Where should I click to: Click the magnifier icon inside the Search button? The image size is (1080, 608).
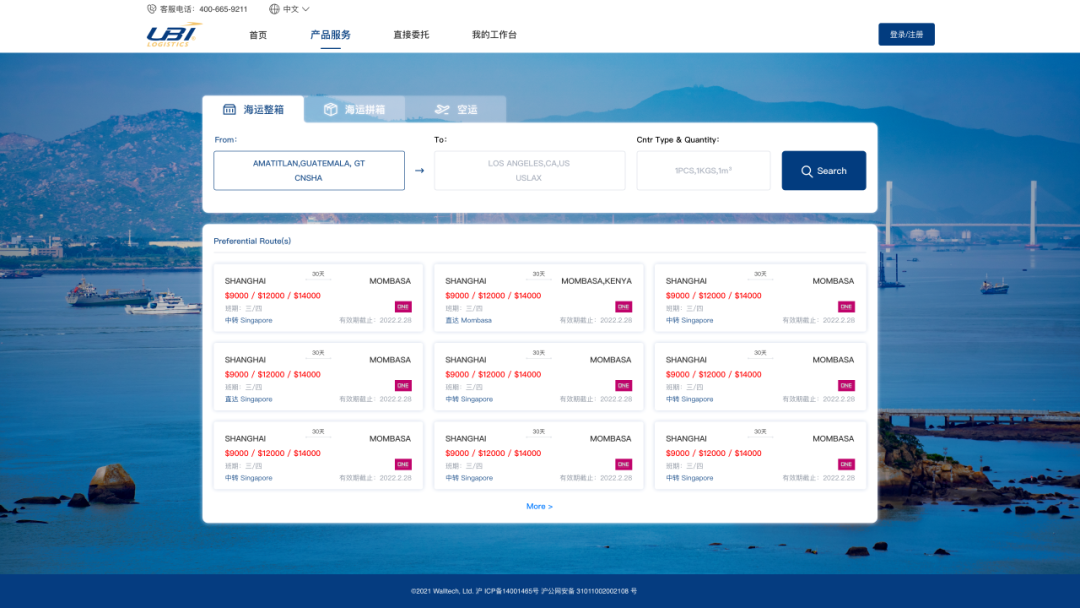(807, 170)
